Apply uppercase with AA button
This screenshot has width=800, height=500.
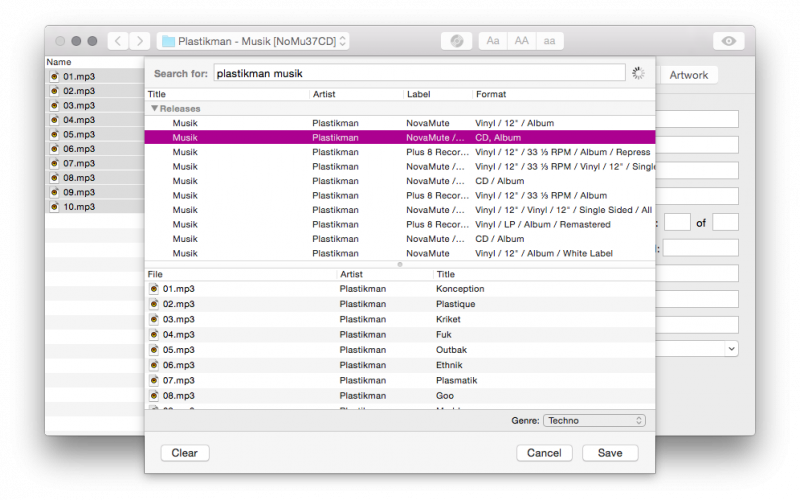click(x=521, y=41)
